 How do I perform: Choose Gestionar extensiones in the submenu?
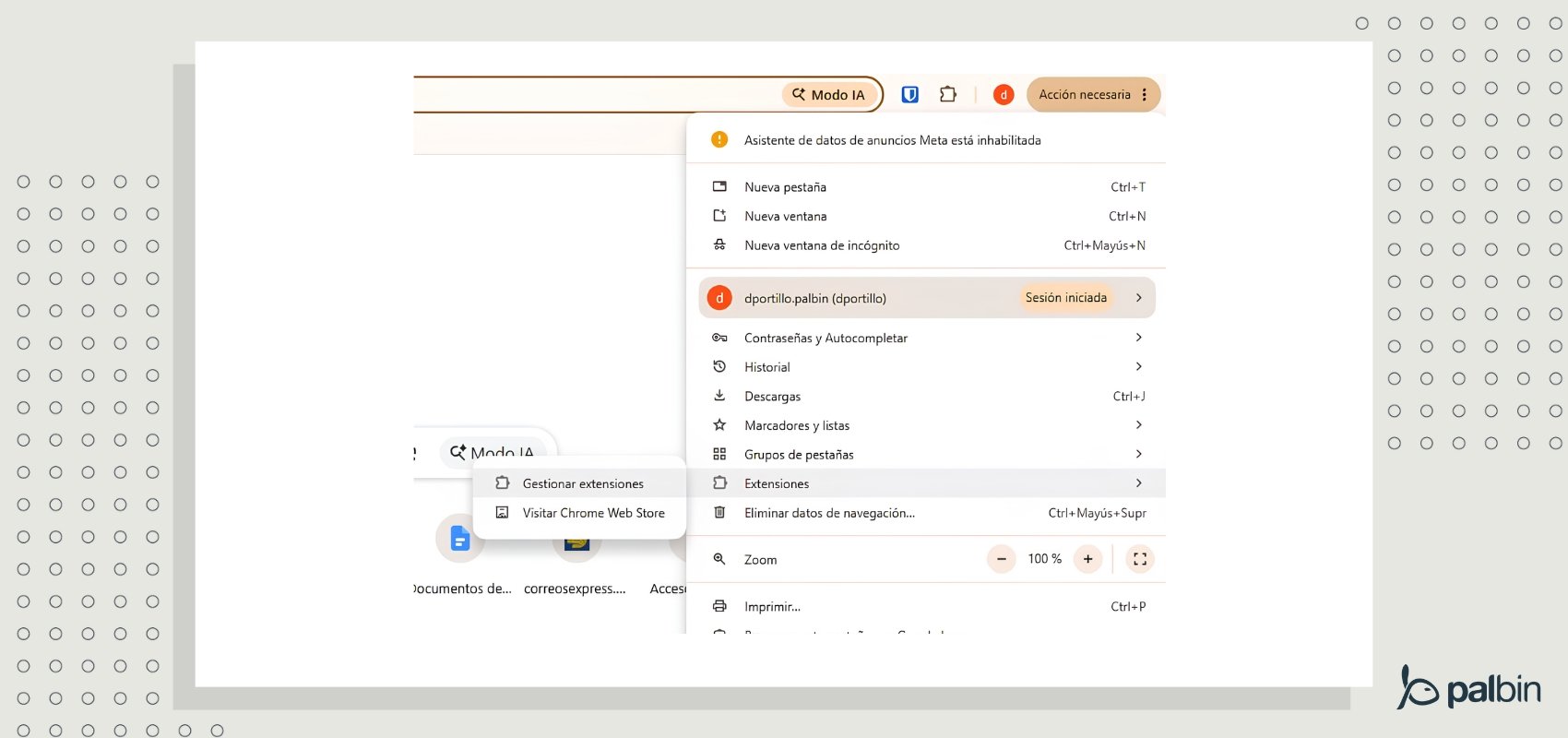(x=579, y=483)
